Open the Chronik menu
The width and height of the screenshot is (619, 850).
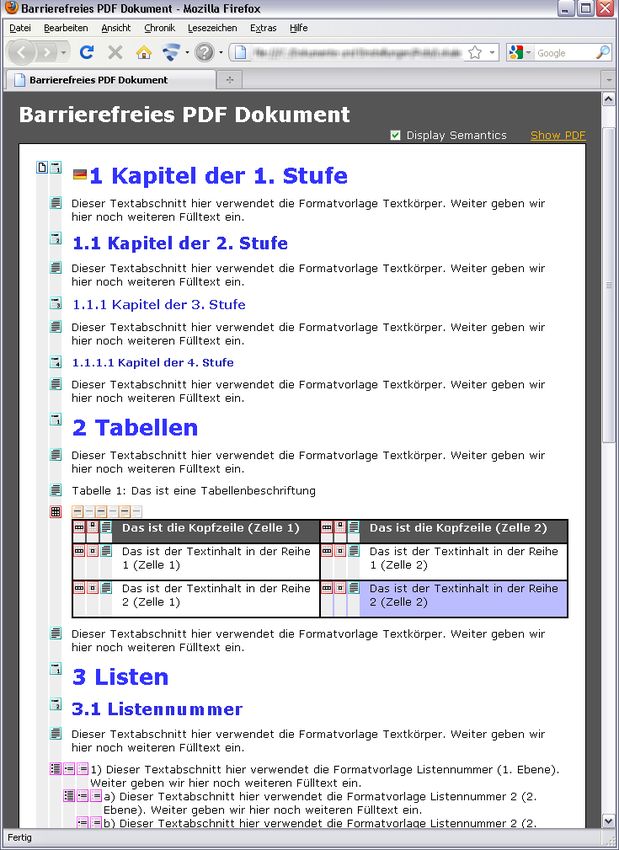pos(159,28)
